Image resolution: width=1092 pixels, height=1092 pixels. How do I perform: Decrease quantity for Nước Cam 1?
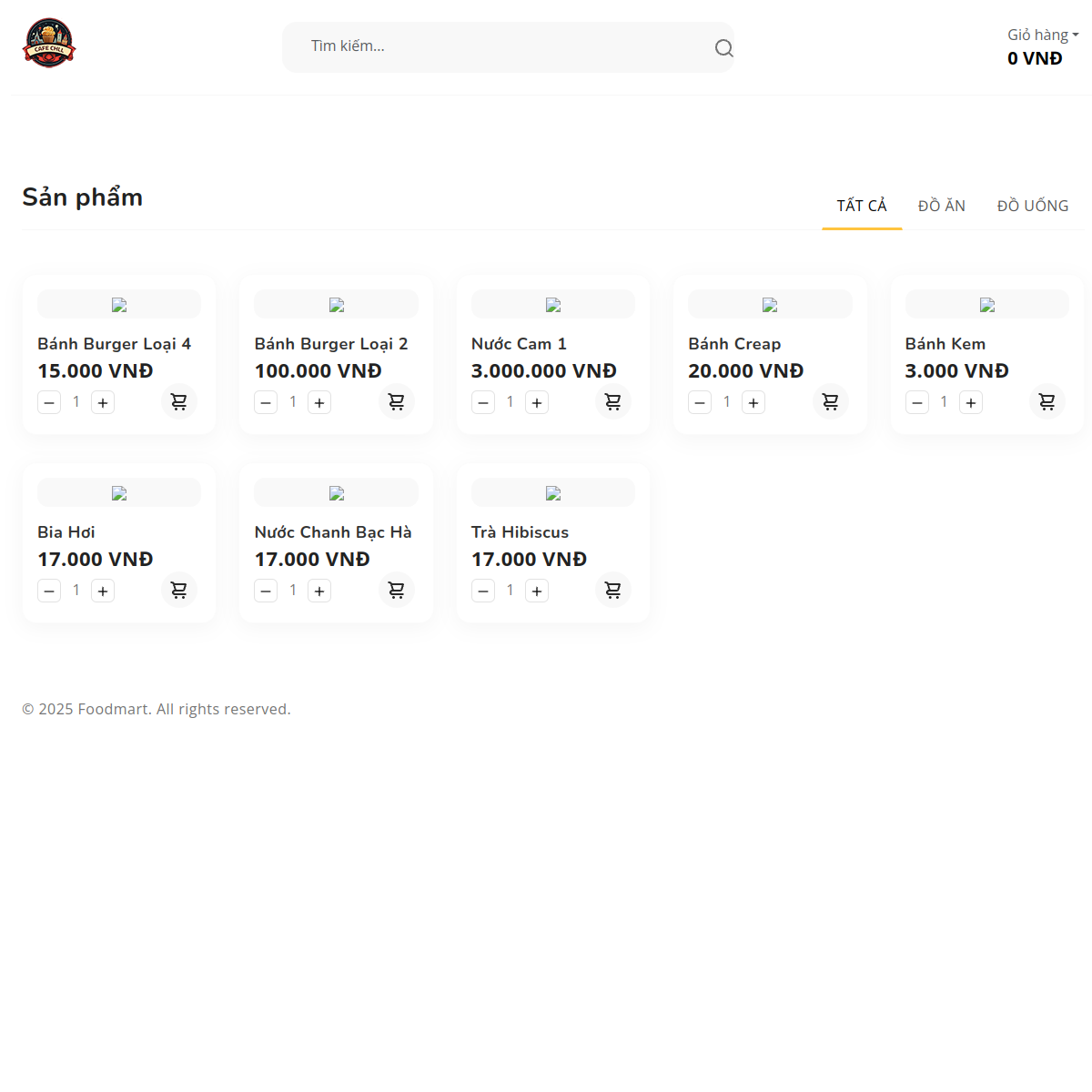pyautogui.click(x=483, y=402)
